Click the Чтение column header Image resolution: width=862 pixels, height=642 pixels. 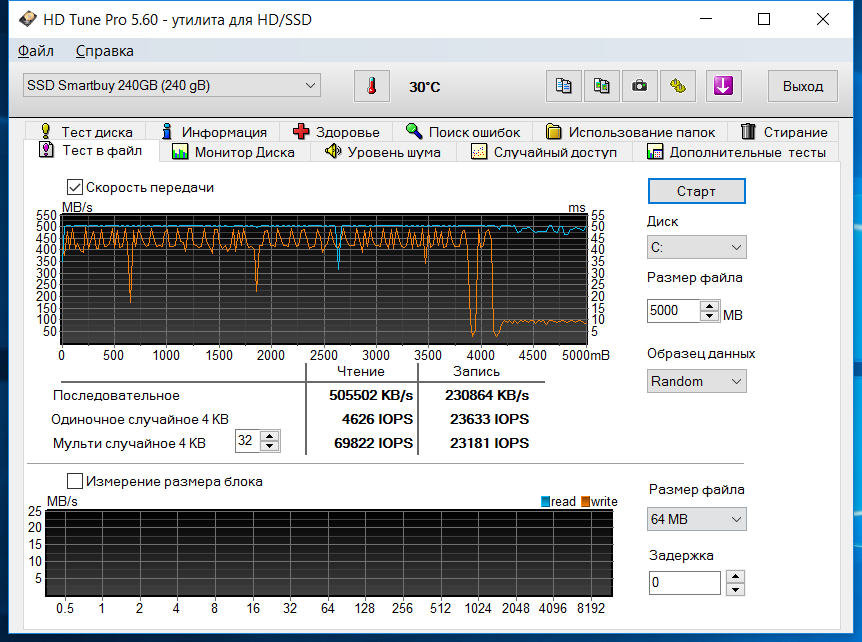click(x=361, y=372)
